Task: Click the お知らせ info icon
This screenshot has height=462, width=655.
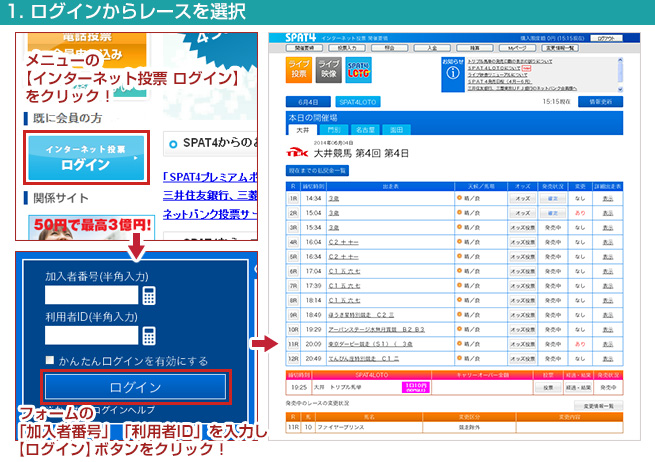Action: [453, 74]
